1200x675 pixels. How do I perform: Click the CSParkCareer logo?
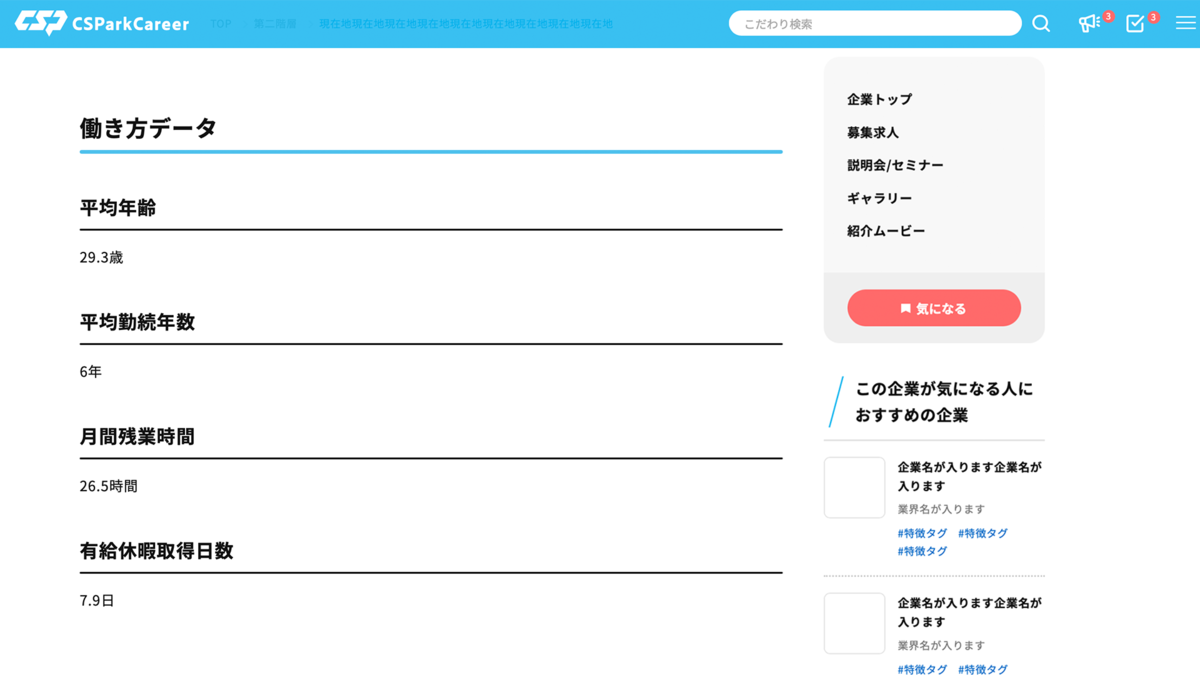[102, 23]
